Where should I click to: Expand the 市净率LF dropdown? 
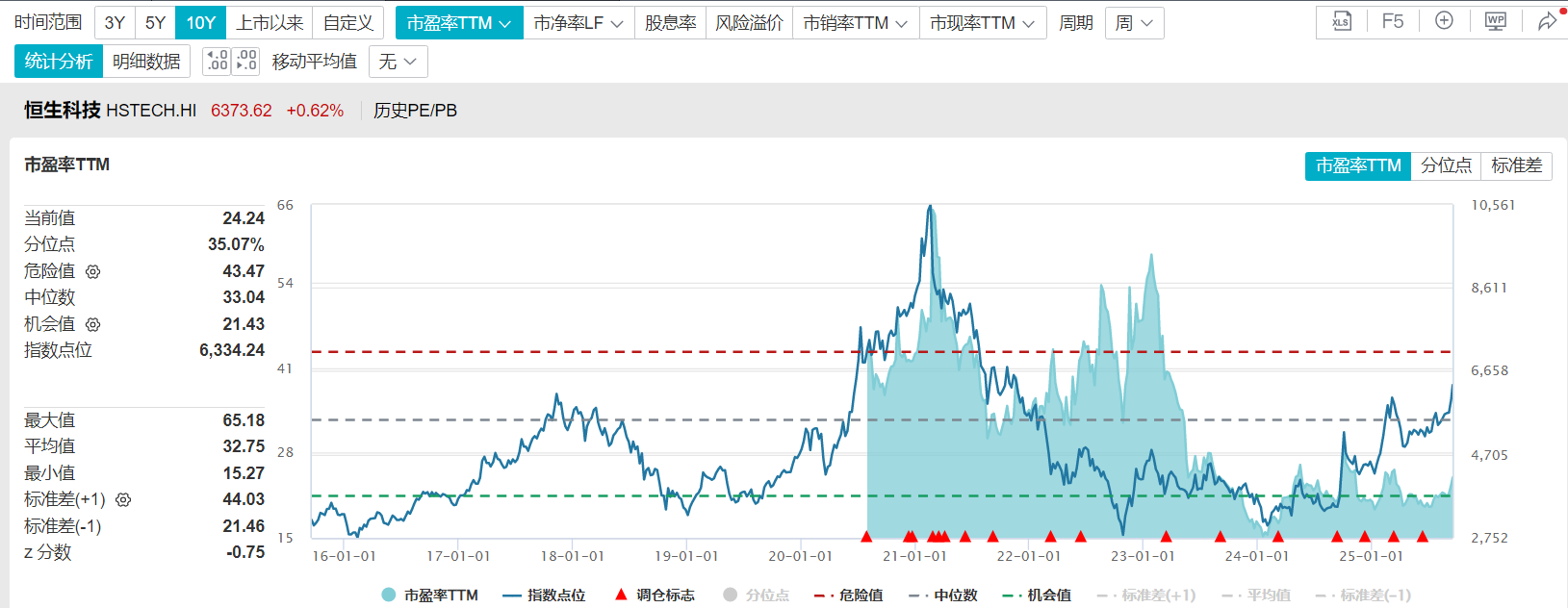578,23
